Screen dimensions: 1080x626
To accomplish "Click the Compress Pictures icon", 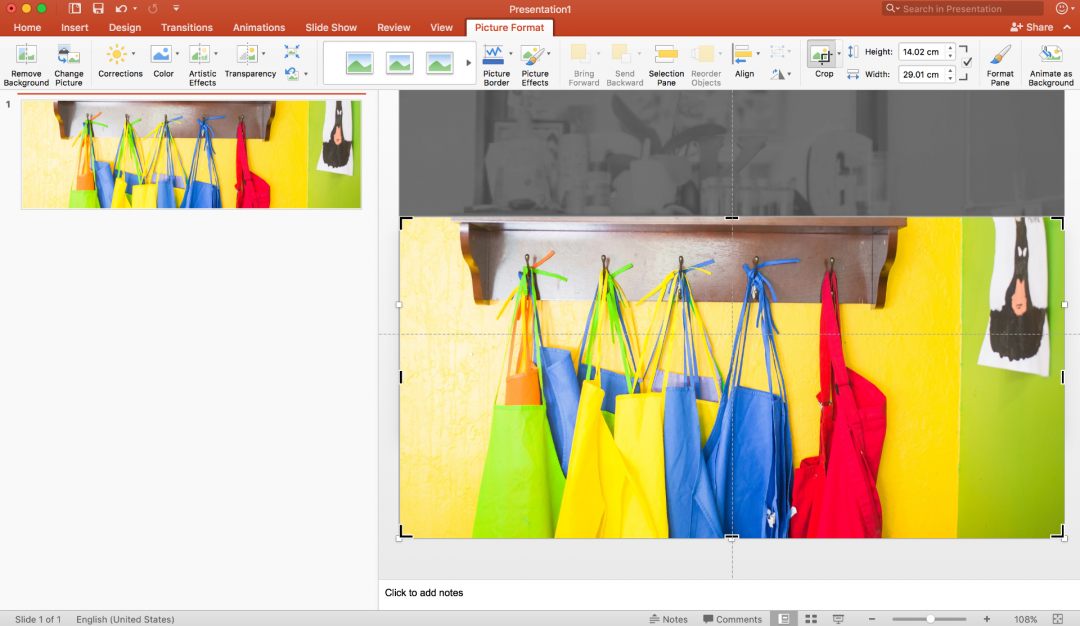I will [x=291, y=52].
